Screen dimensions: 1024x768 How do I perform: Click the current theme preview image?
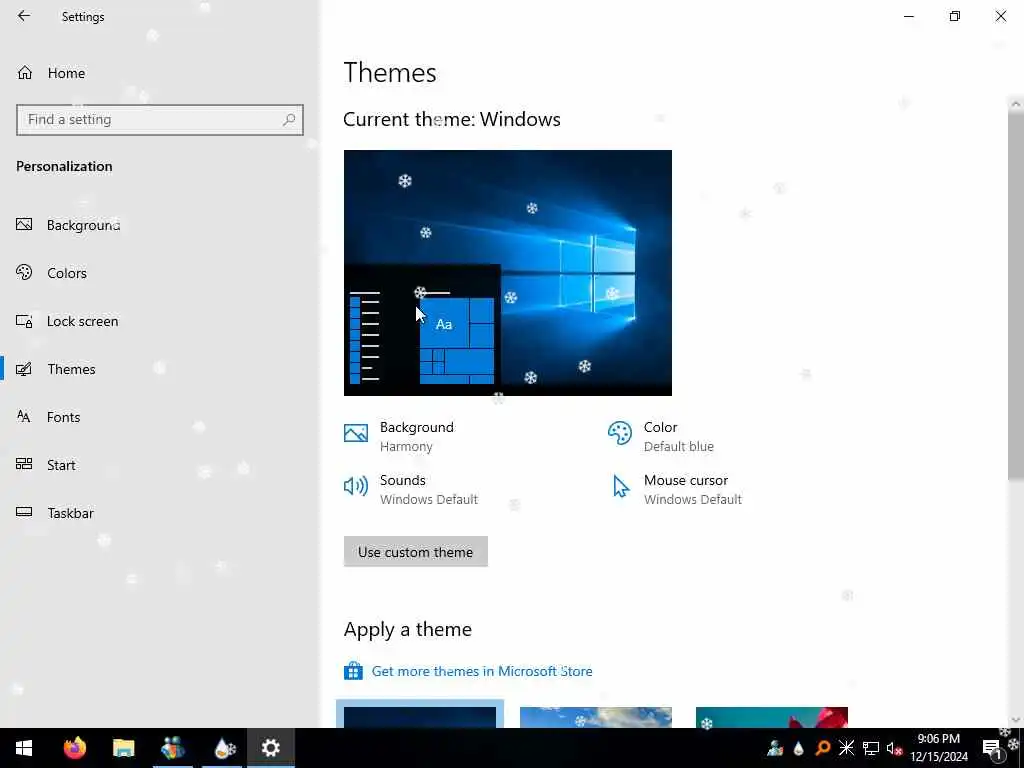tap(507, 273)
